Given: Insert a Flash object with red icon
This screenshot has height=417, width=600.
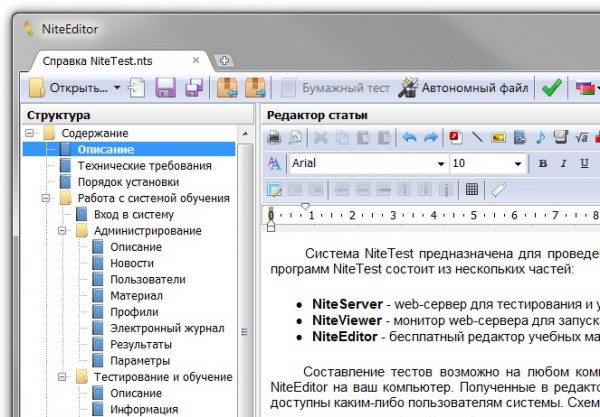Looking at the screenshot, I should tap(456, 137).
